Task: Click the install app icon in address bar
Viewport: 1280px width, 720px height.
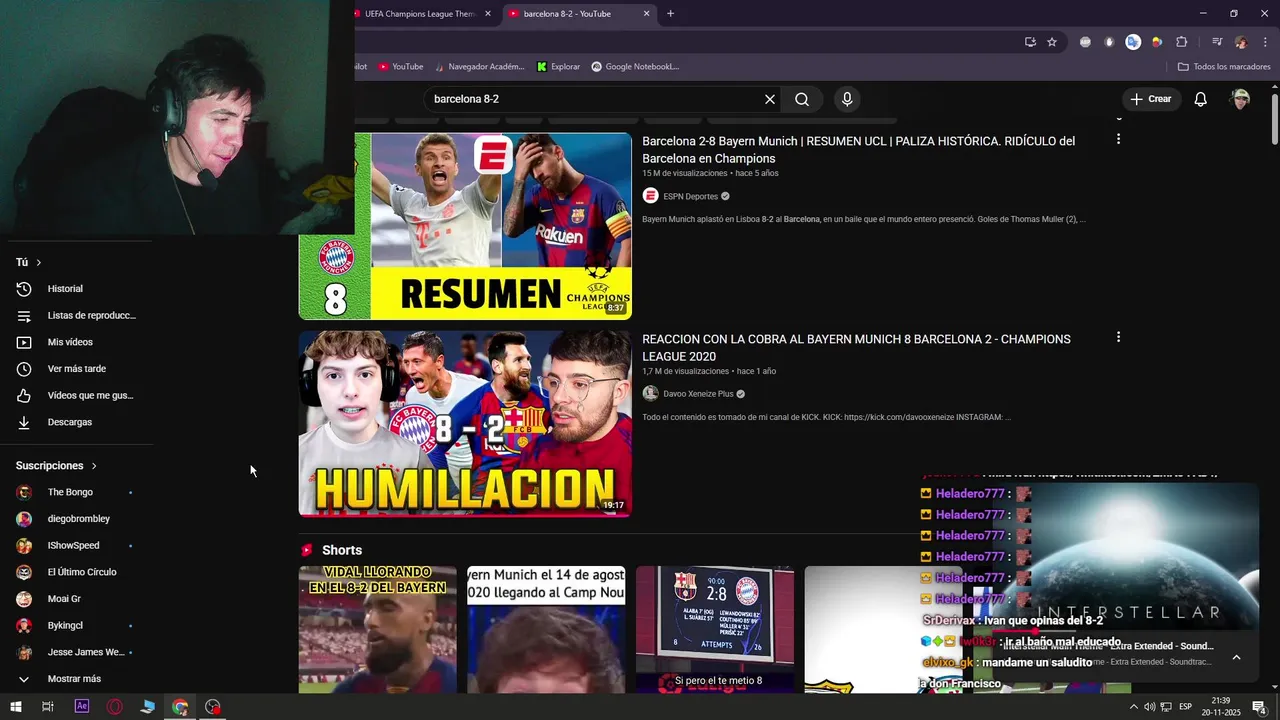Action: pos(1030,42)
